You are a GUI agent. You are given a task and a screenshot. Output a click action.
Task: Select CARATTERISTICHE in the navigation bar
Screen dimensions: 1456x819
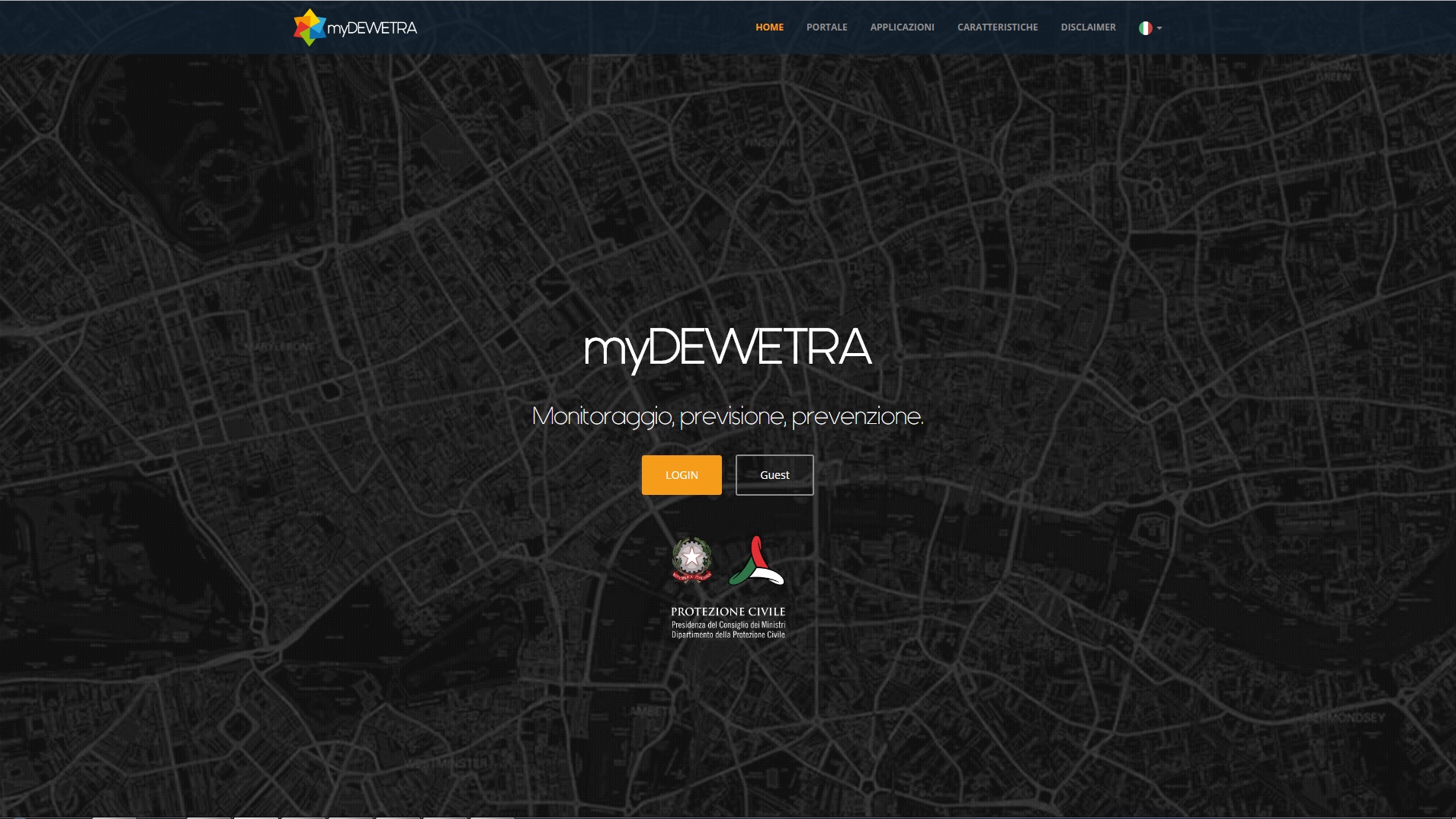(x=997, y=27)
